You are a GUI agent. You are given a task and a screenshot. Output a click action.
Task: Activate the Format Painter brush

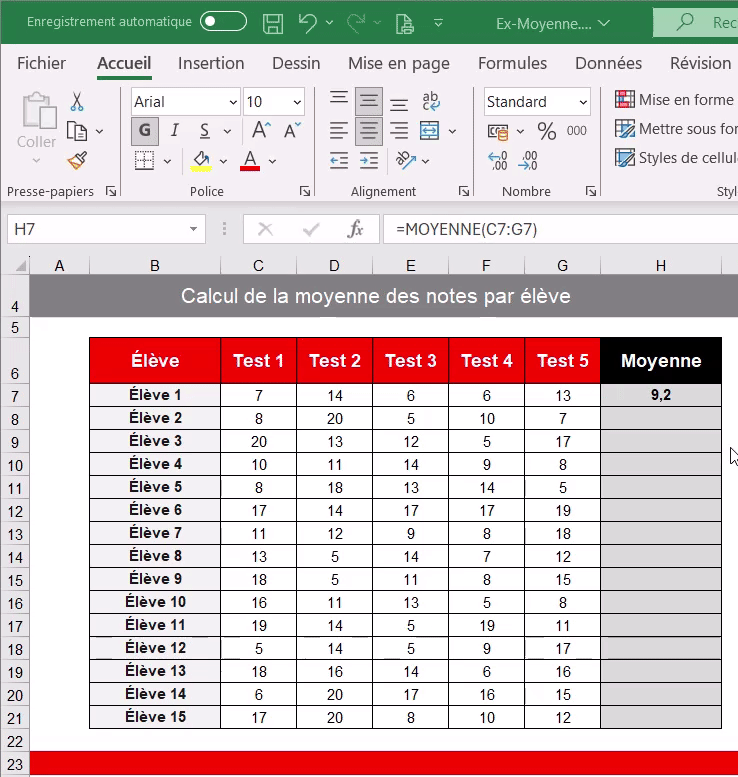(77, 160)
